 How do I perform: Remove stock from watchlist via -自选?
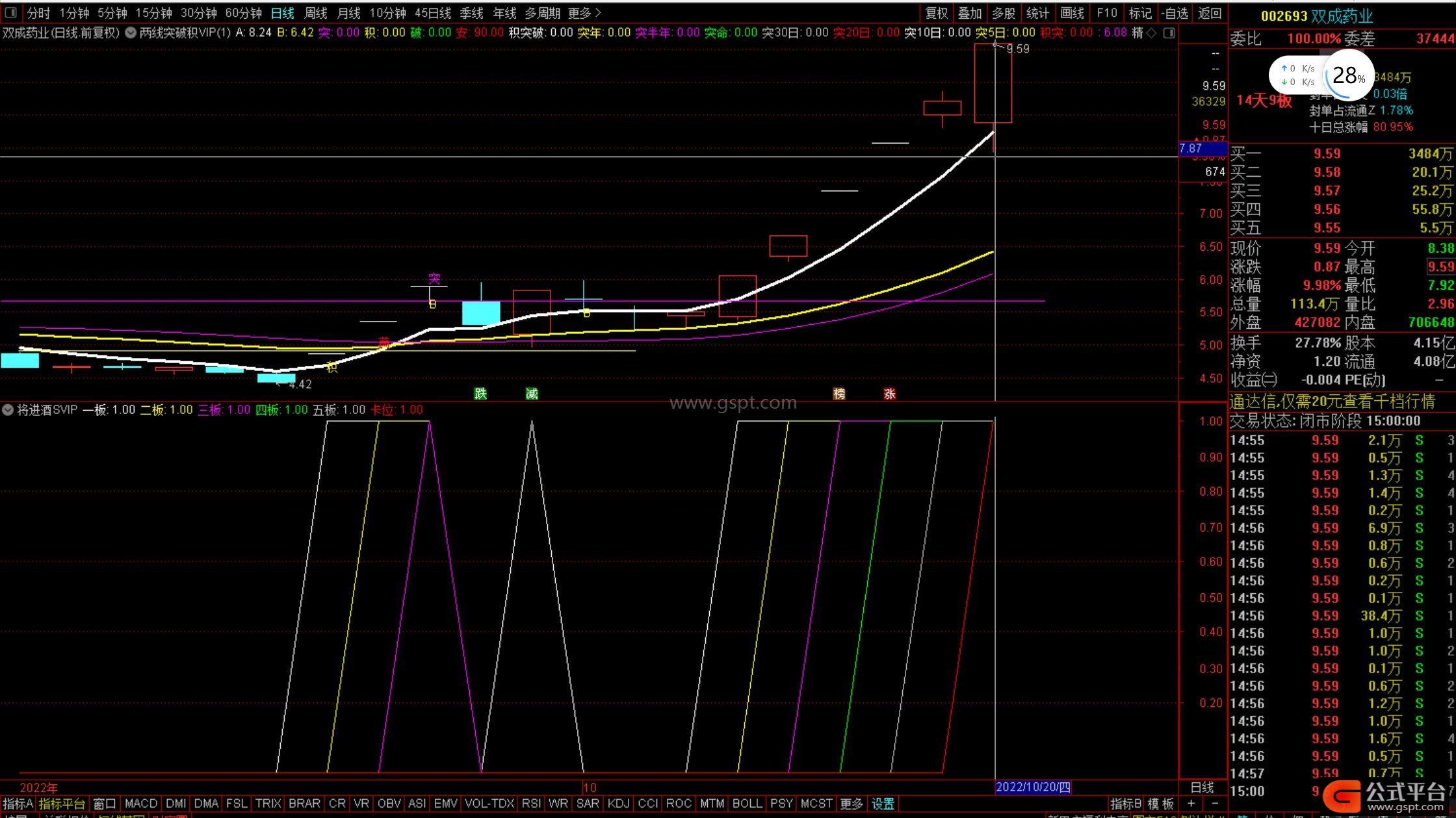coord(1175,13)
